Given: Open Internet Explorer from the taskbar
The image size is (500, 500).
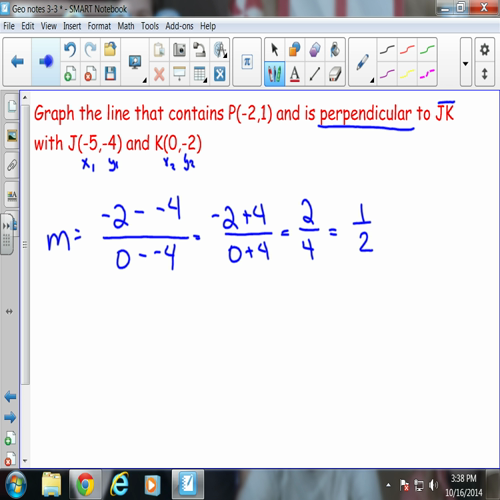Looking at the screenshot, I should [119, 484].
